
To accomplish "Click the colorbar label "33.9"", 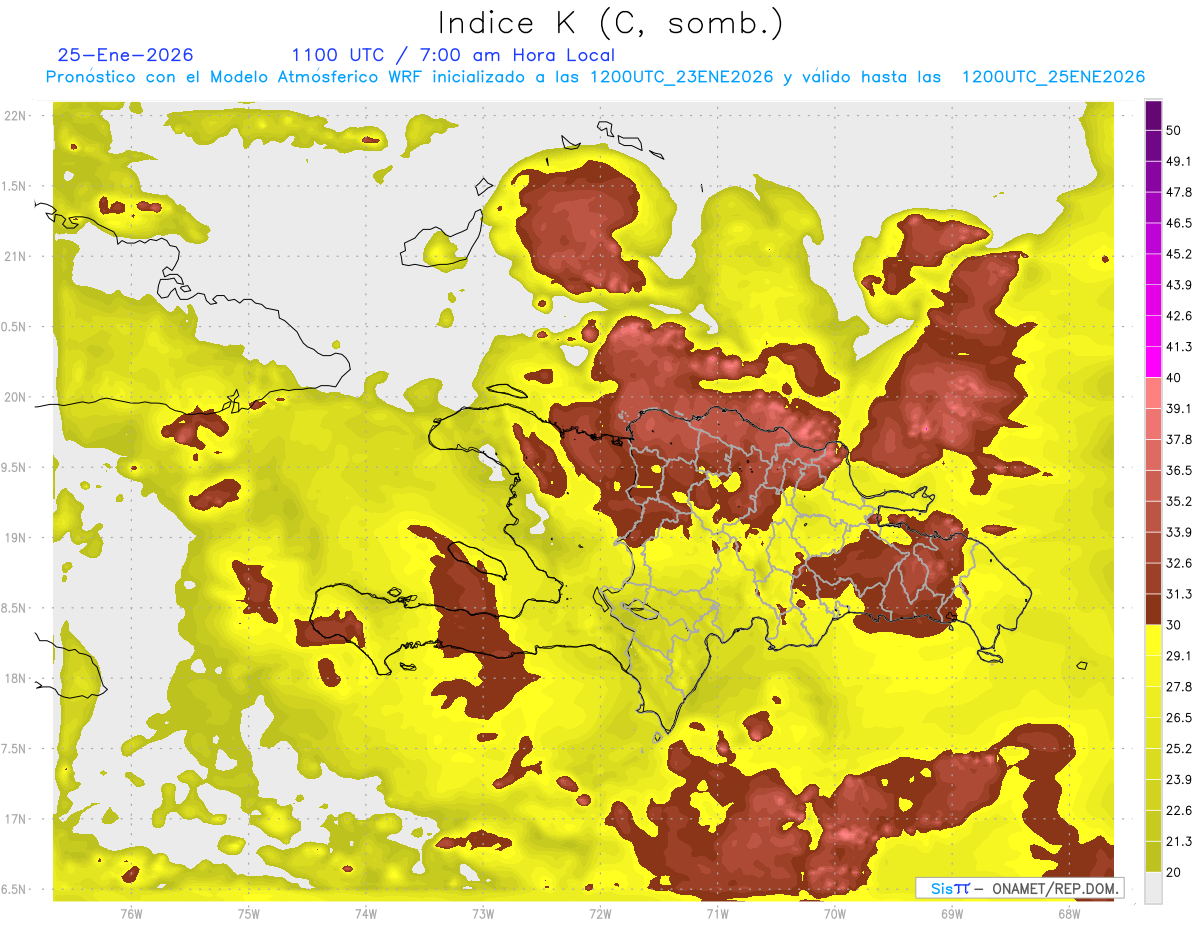I will tap(1179, 531).
